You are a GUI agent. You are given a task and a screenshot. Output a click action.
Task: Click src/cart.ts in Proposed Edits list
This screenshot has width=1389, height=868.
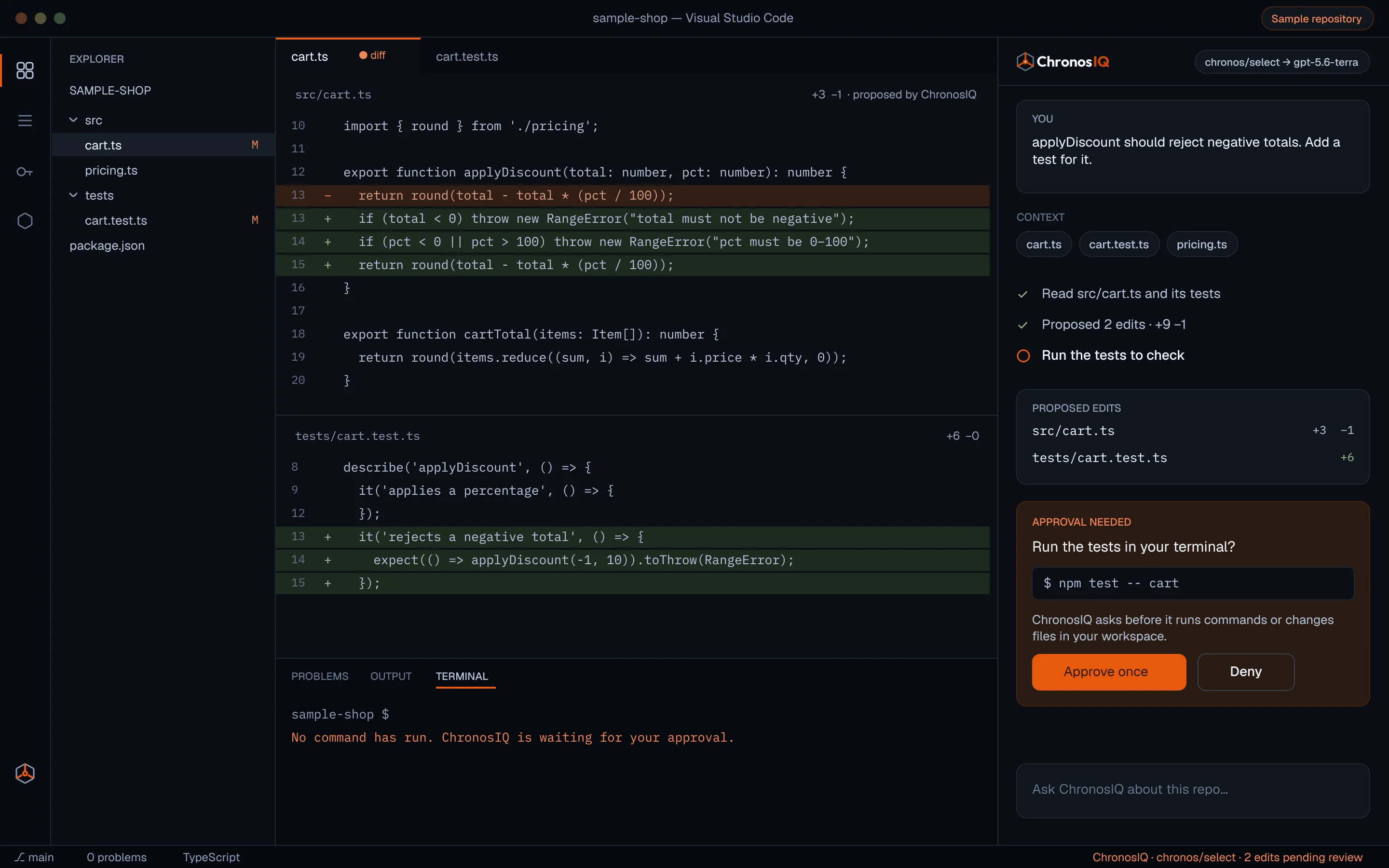(1193, 431)
